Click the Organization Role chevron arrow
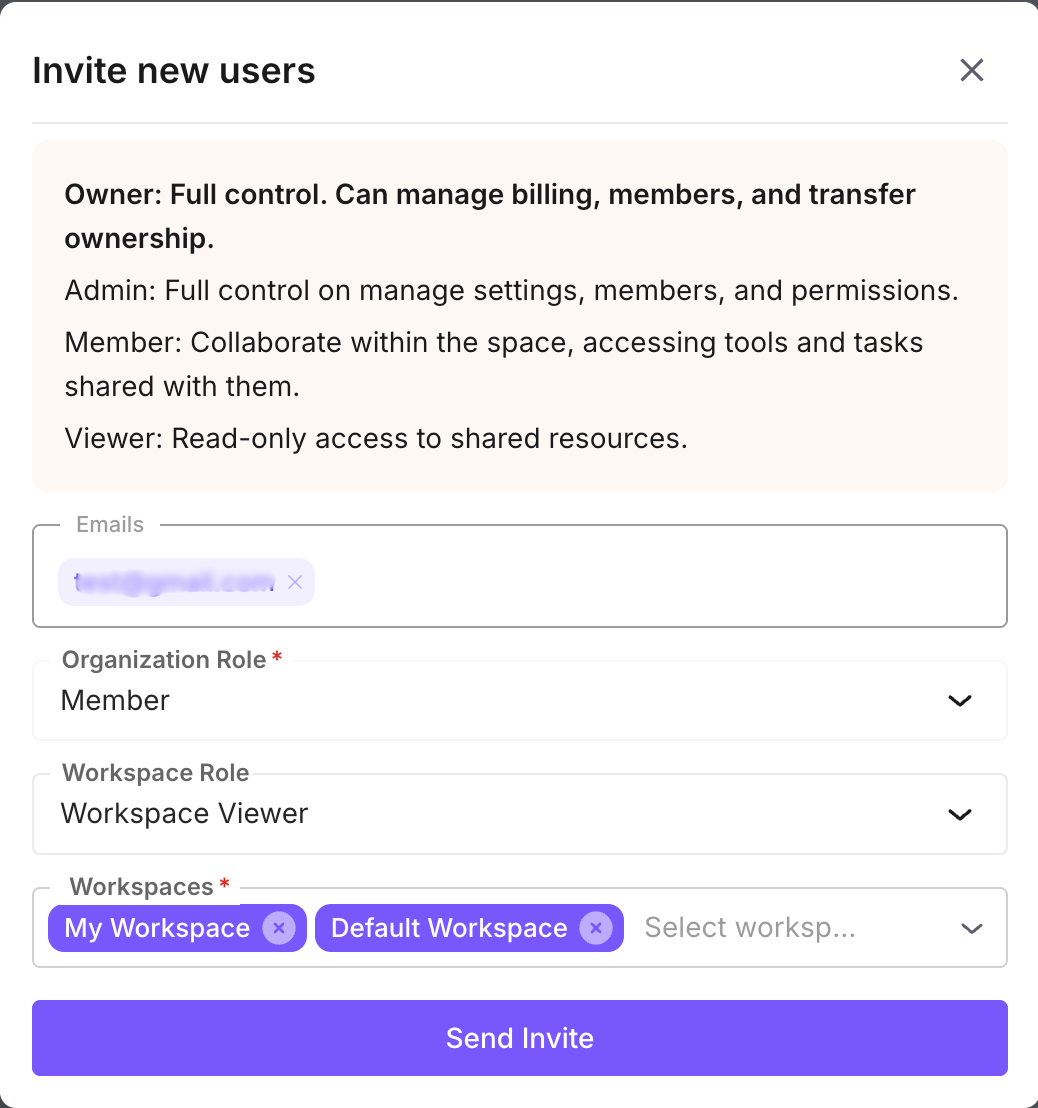 [x=959, y=700]
